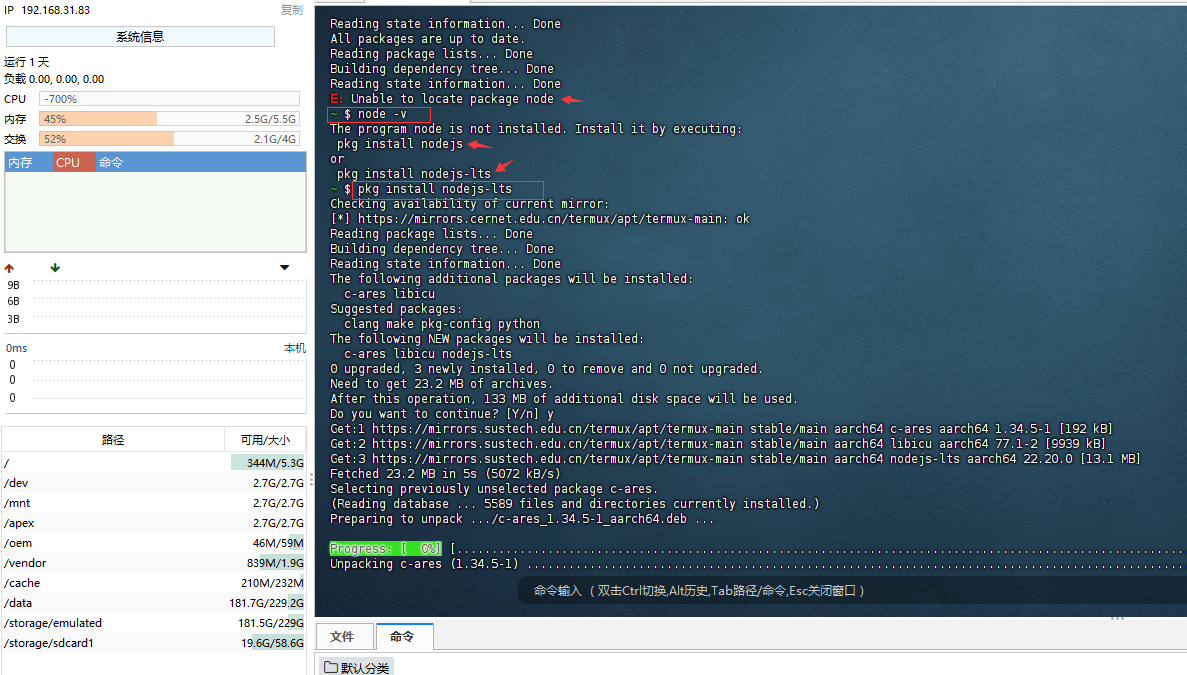Click the 路径 column header
The image size is (1187, 675).
pos(113,440)
